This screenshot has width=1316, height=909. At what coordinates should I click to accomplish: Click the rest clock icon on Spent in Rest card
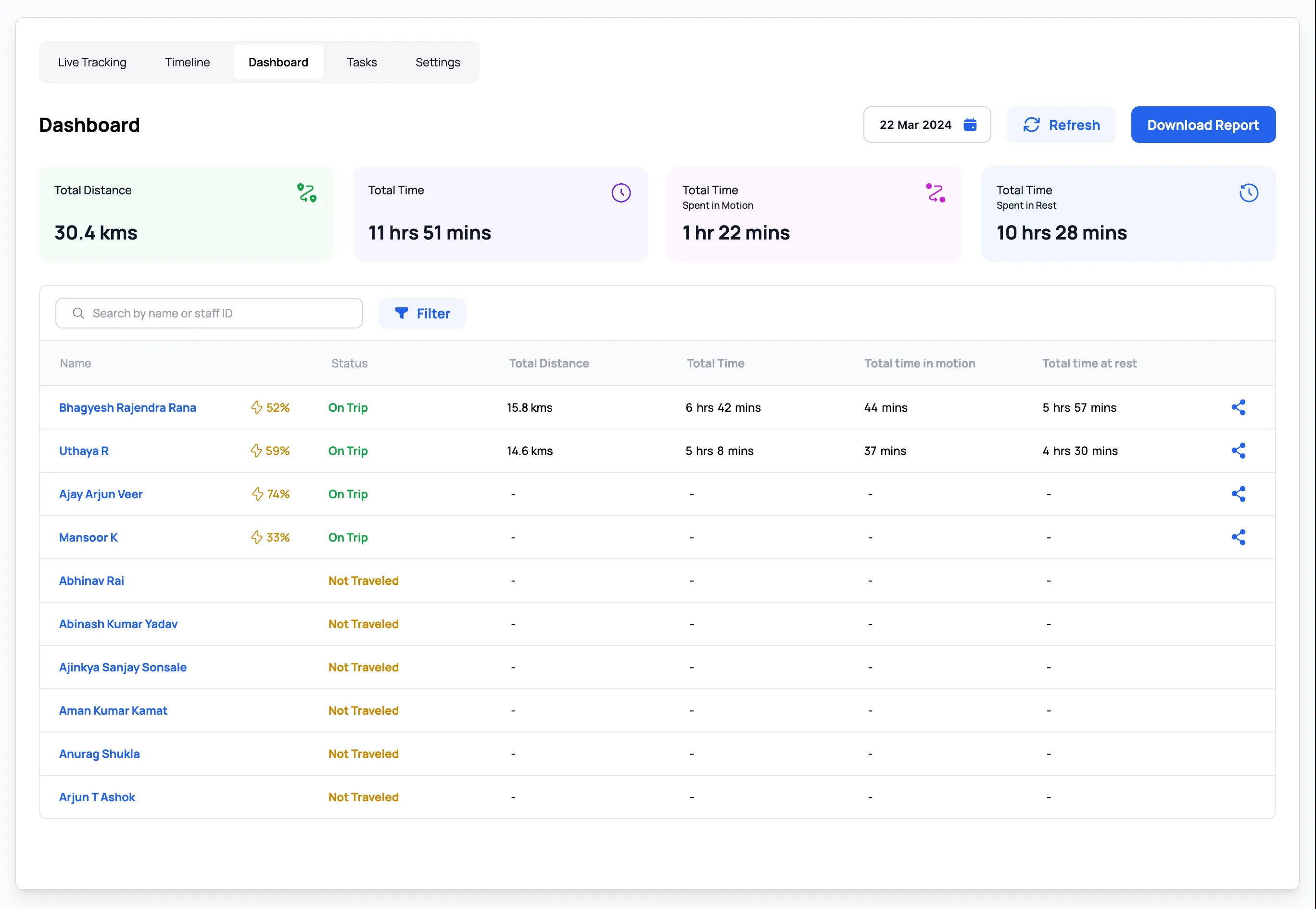tap(1249, 192)
